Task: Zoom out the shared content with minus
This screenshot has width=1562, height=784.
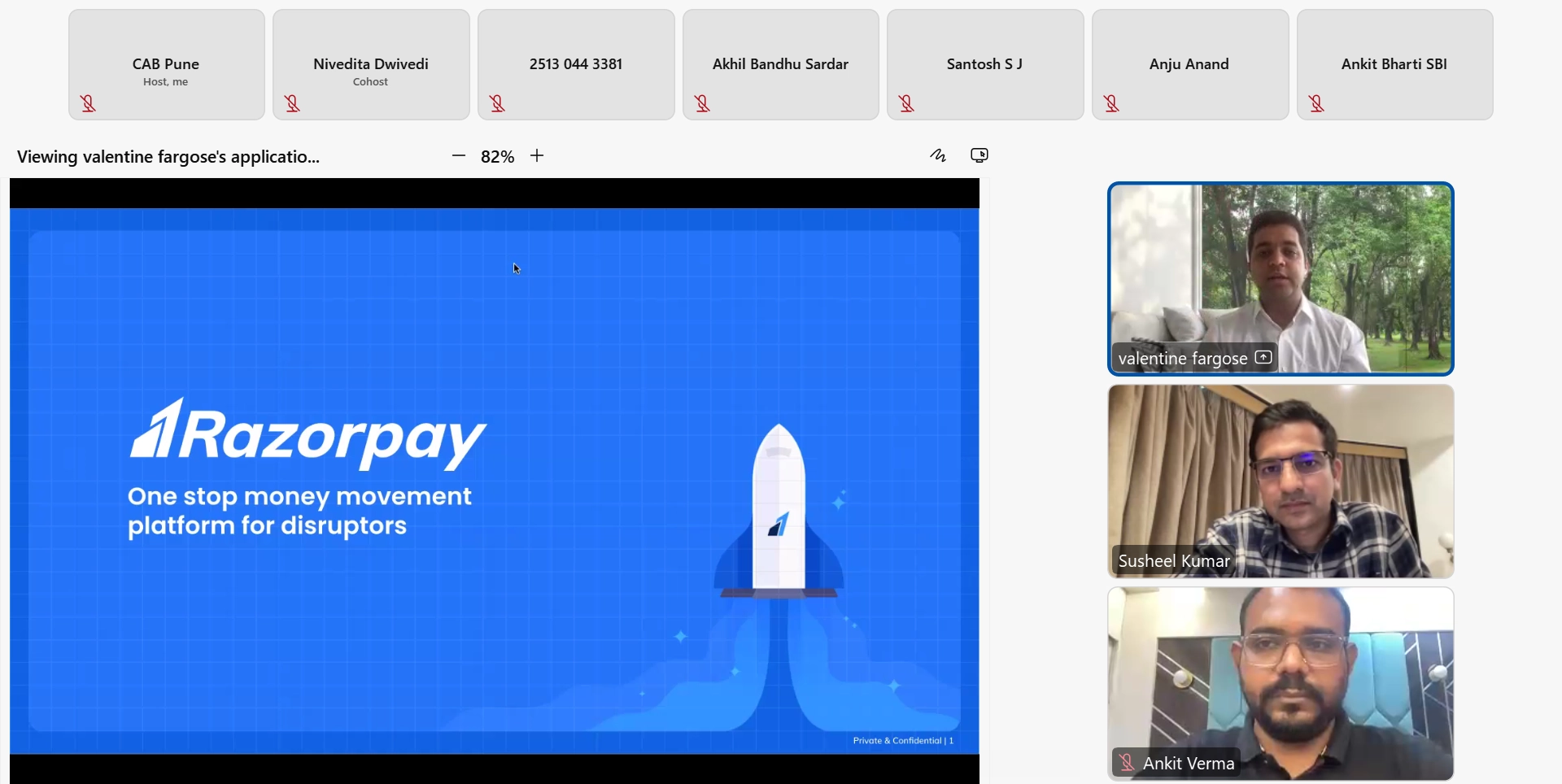Action: [x=459, y=155]
